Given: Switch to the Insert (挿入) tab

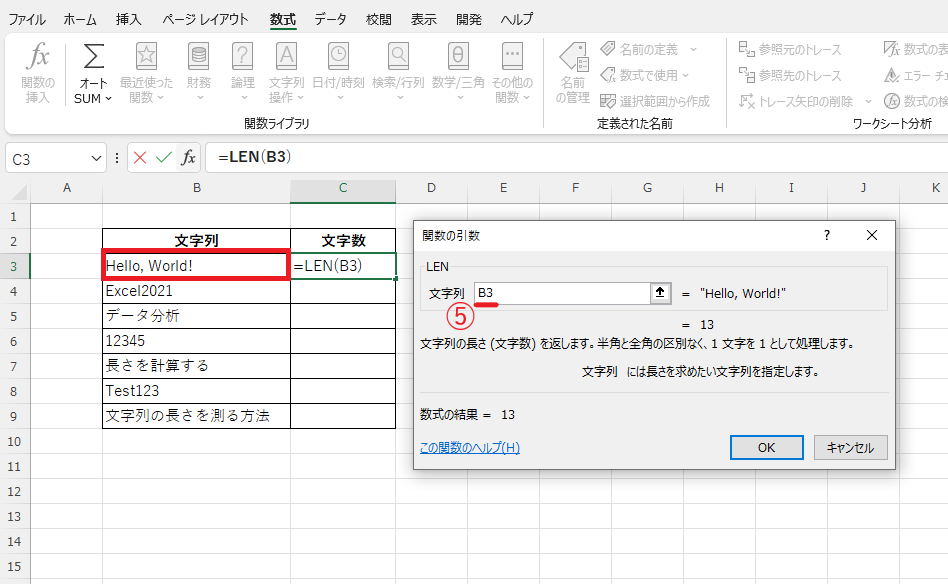Looking at the screenshot, I should pyautogui.click(x=129, y=19).
